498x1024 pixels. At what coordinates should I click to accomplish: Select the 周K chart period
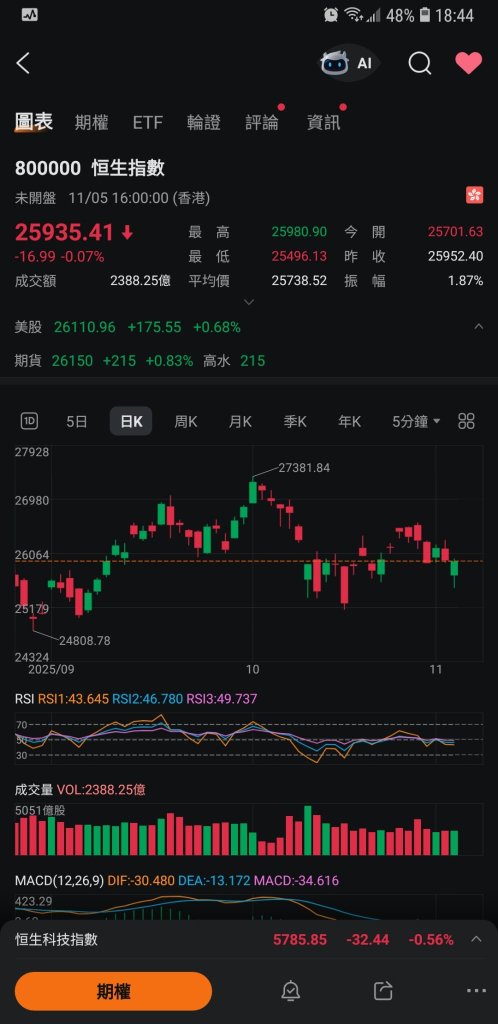pos(185,421)
